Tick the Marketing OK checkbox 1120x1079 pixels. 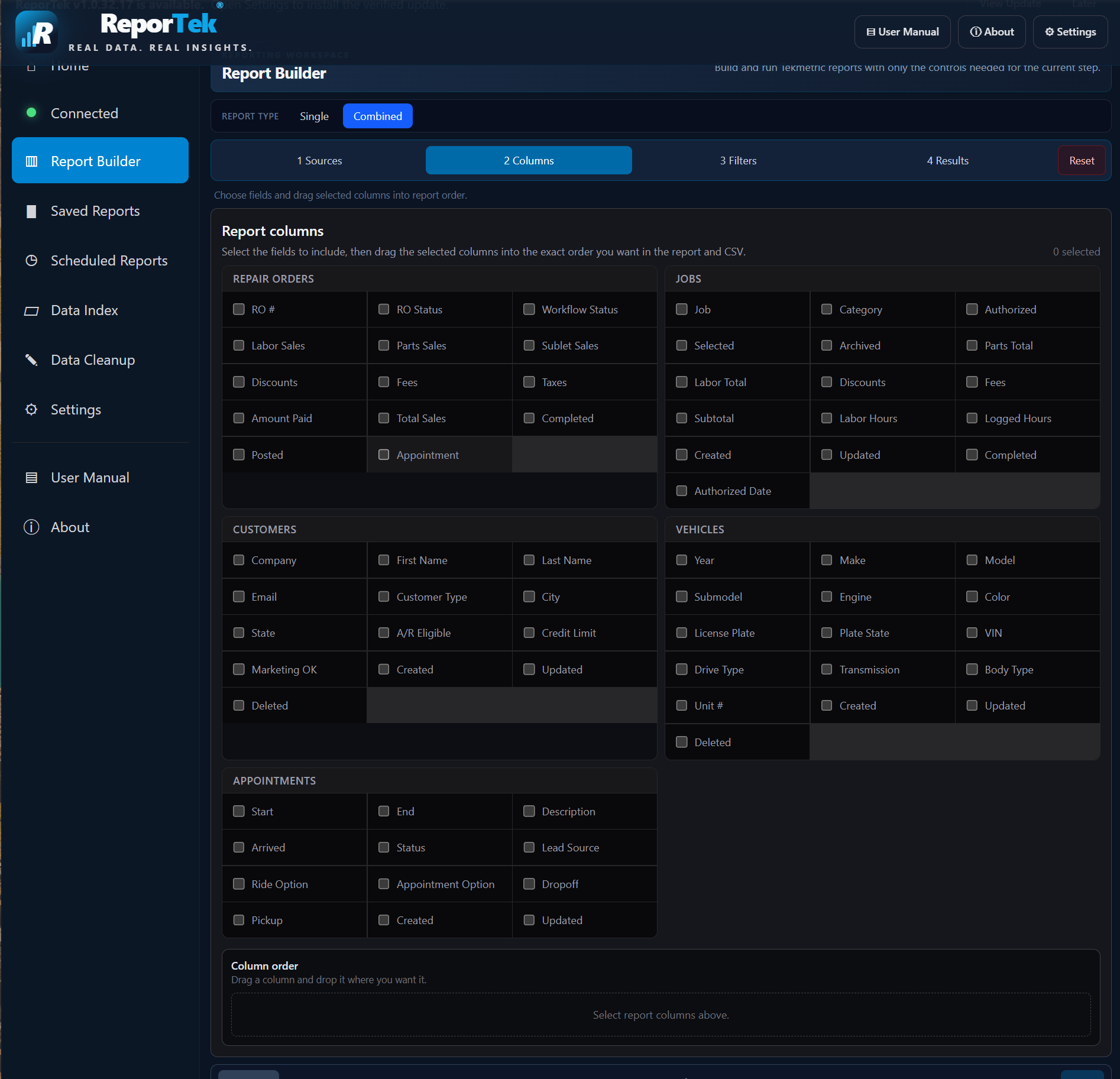(239, 669)
